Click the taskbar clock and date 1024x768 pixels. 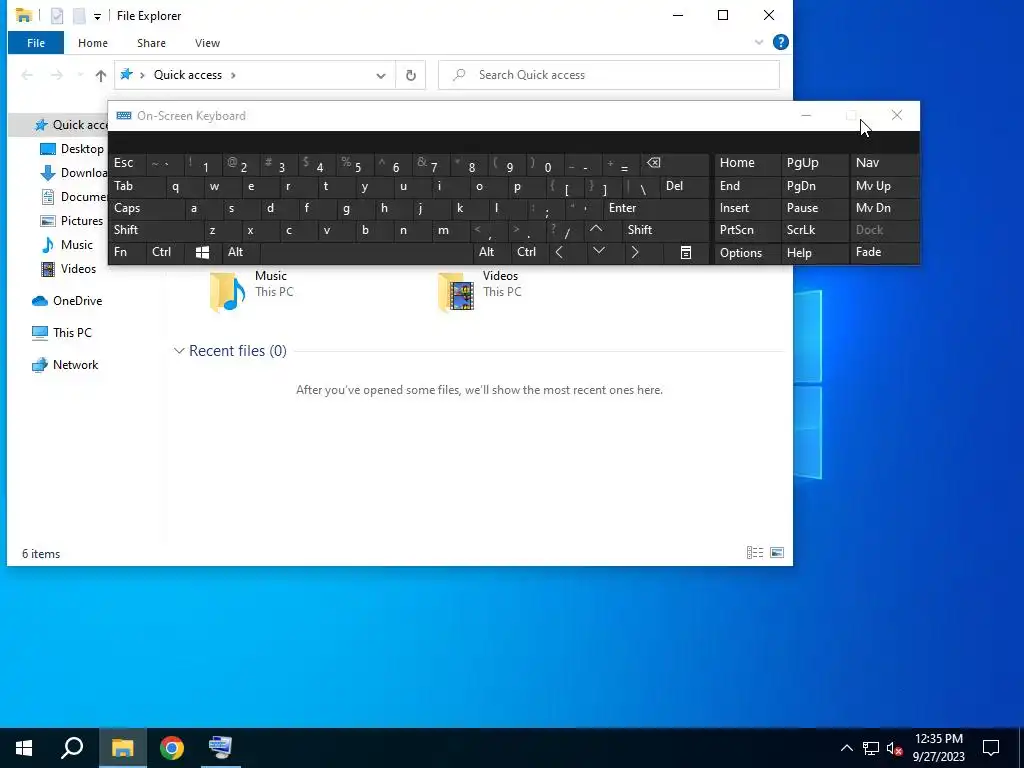pos(938,748)
